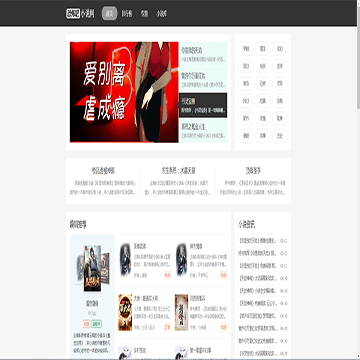Choose the top-row middle pill in the category grid
The width and height of the screenshot is (360, 360).
(263, 49)
